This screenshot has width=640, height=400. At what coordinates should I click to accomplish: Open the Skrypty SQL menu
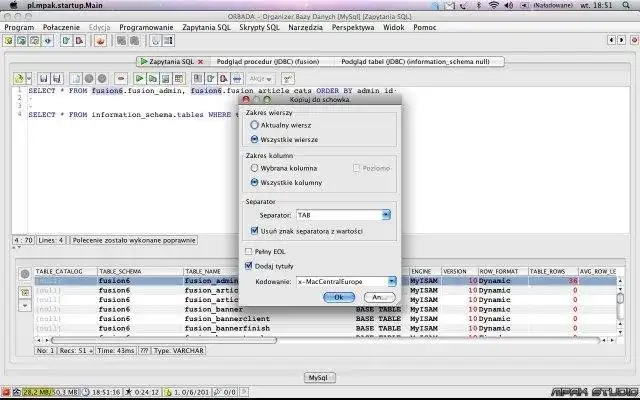point(259,27)
